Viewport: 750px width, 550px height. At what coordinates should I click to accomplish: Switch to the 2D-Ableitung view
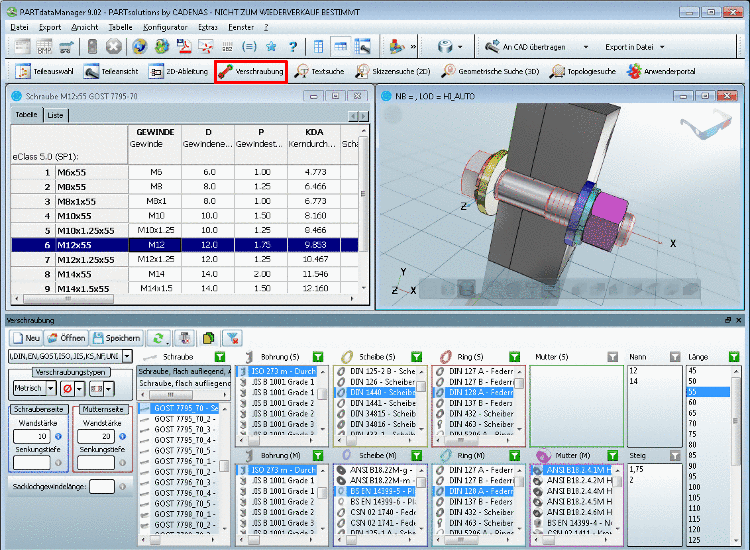pyautogui.click(x=178, y=72)
